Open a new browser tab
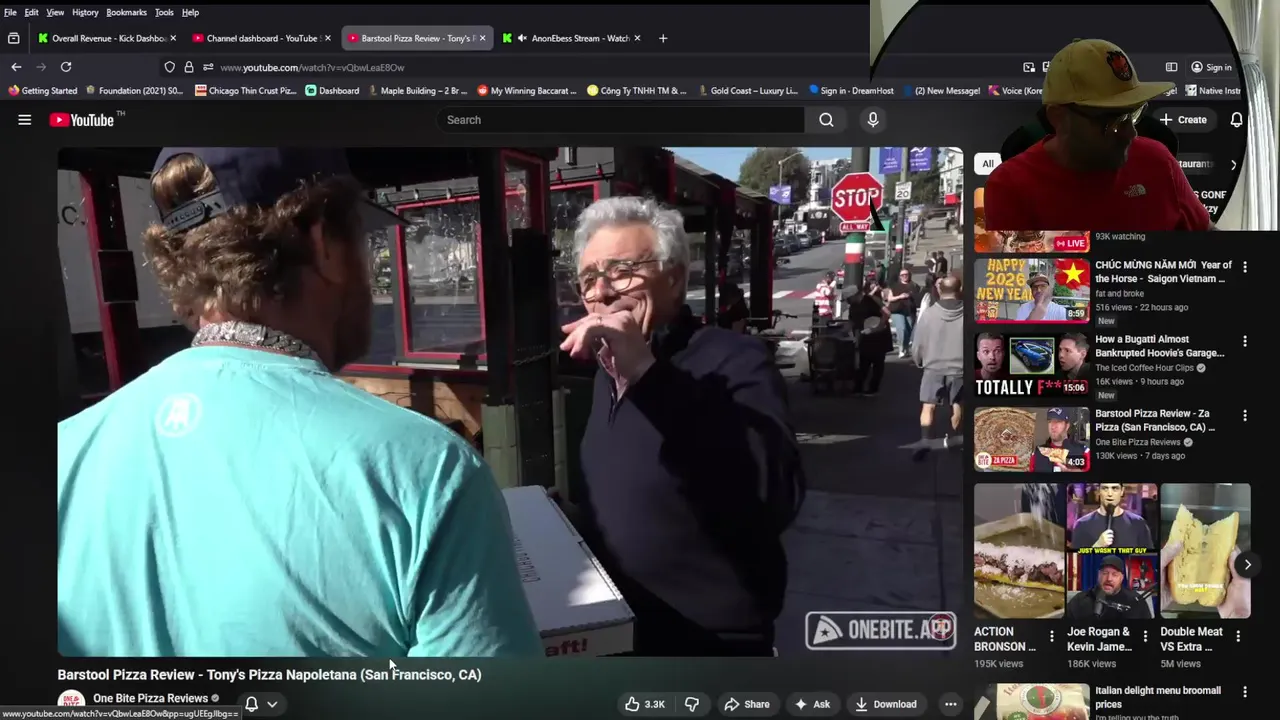 pyautogui.click(x=662, y=38)
